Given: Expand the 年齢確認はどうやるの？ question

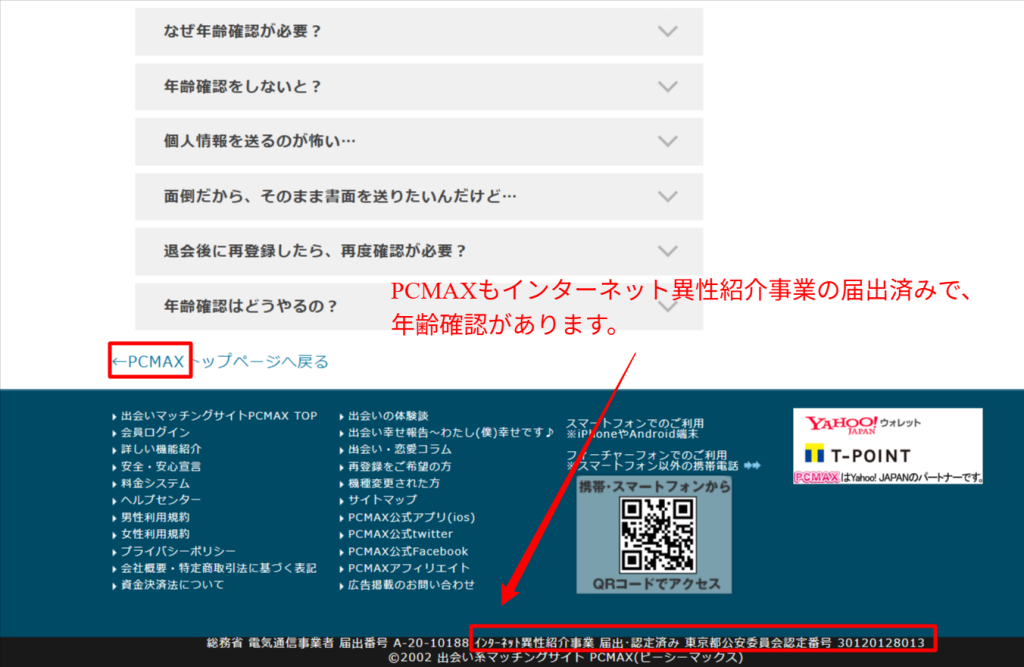Looking at the screenshot, I should [419, 306].
